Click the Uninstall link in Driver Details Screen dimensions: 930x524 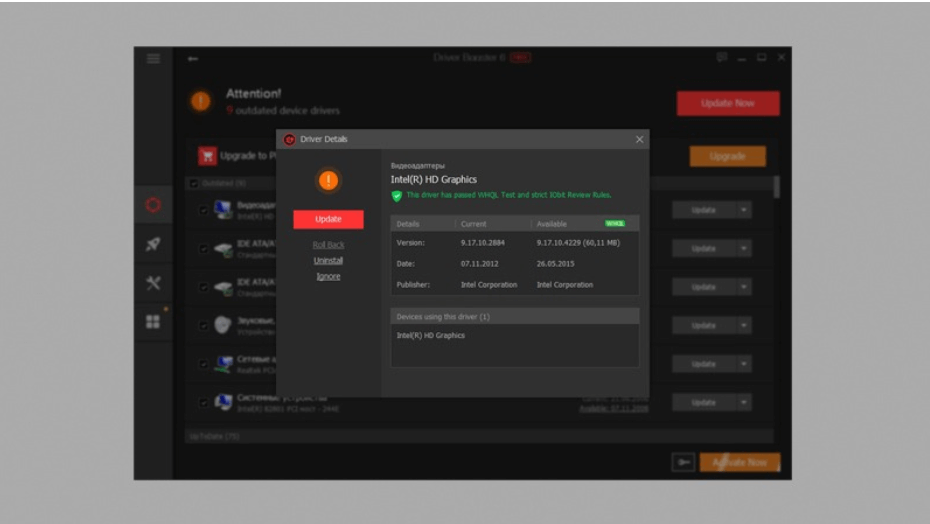[x=328, y=261]
